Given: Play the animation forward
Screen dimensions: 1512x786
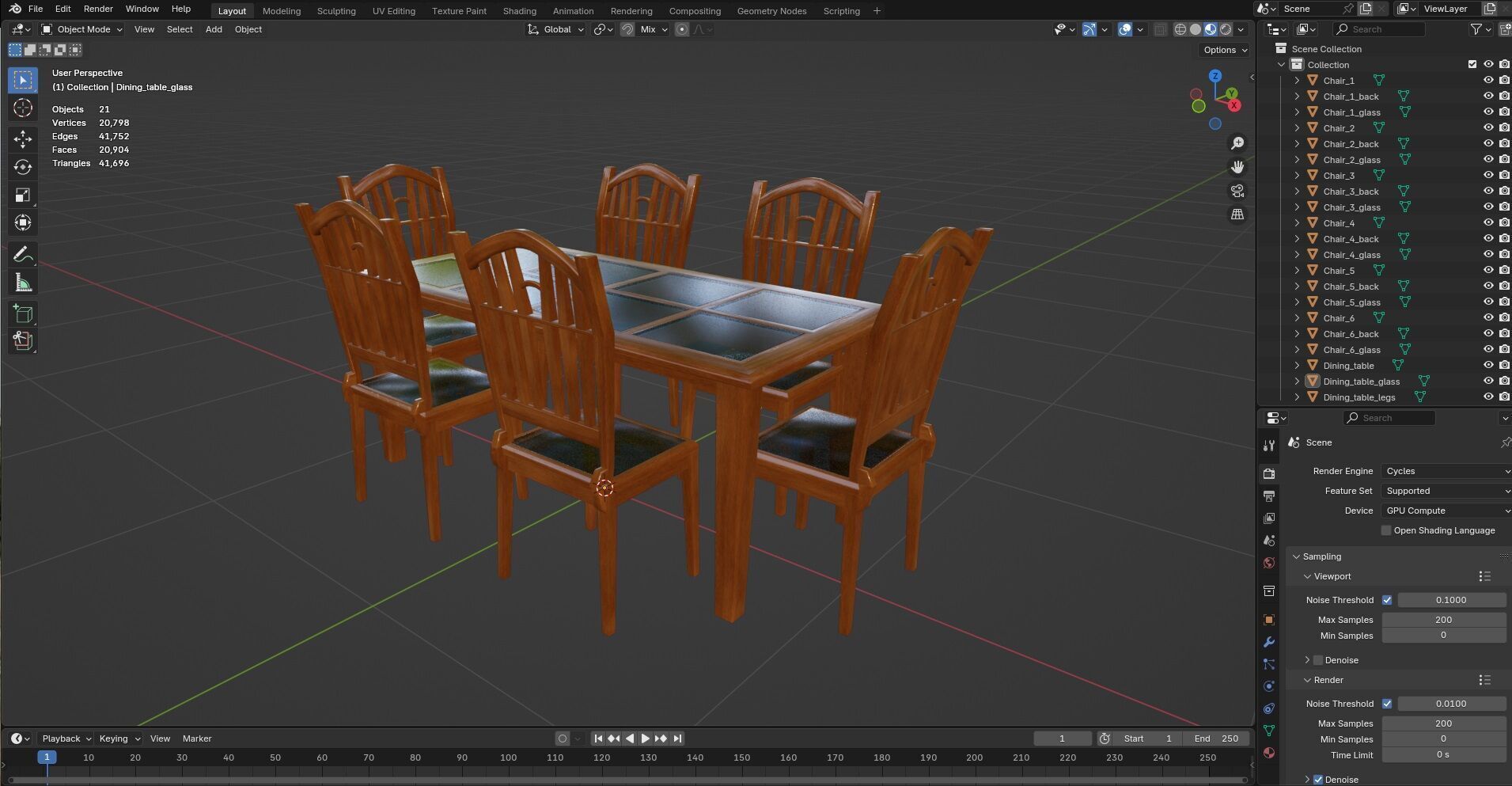Looking at the screenshot, I should click(645, 739).
